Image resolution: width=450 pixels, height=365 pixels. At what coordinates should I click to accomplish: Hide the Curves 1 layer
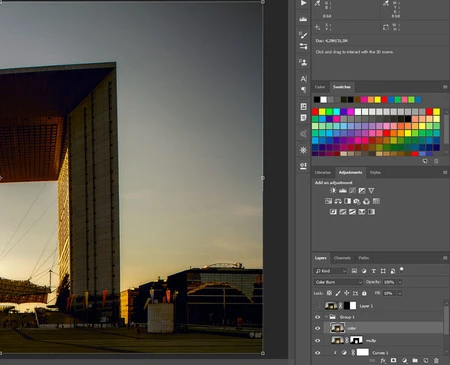click(x=318, y=352)
